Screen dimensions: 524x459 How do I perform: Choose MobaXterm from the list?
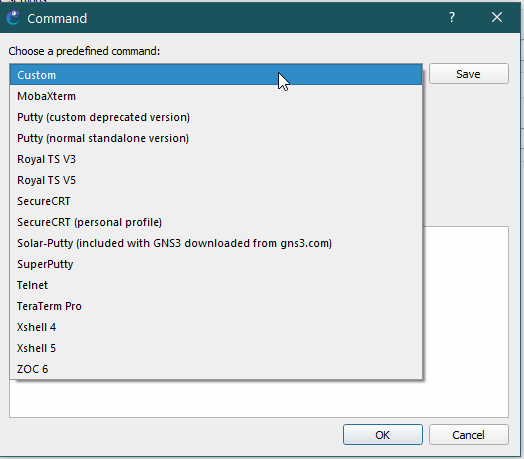(216, 96)
